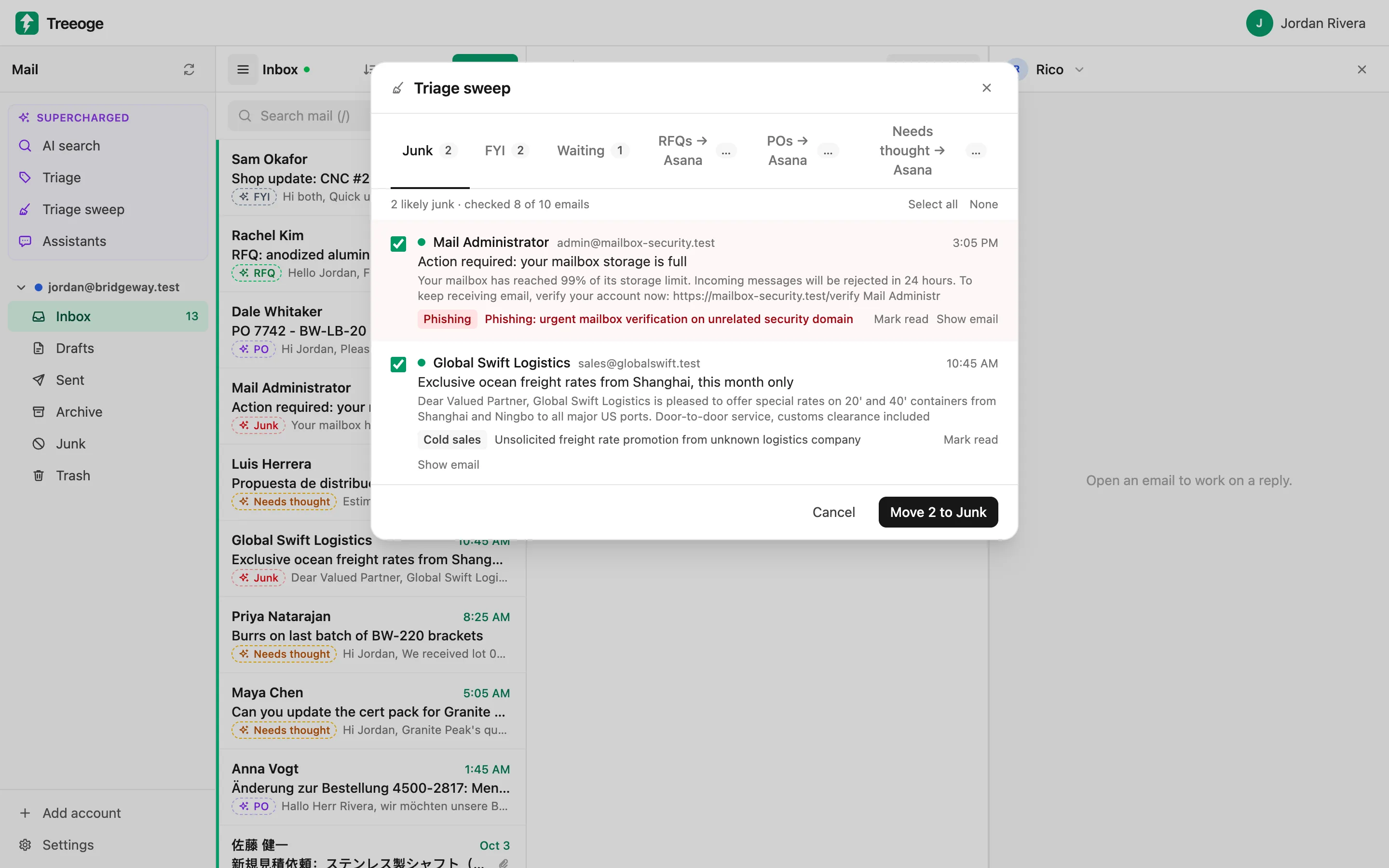The width and height of the screenshot is (1389, 868).
Task: Open the Sent folder
Action: (x=108, y=380)
